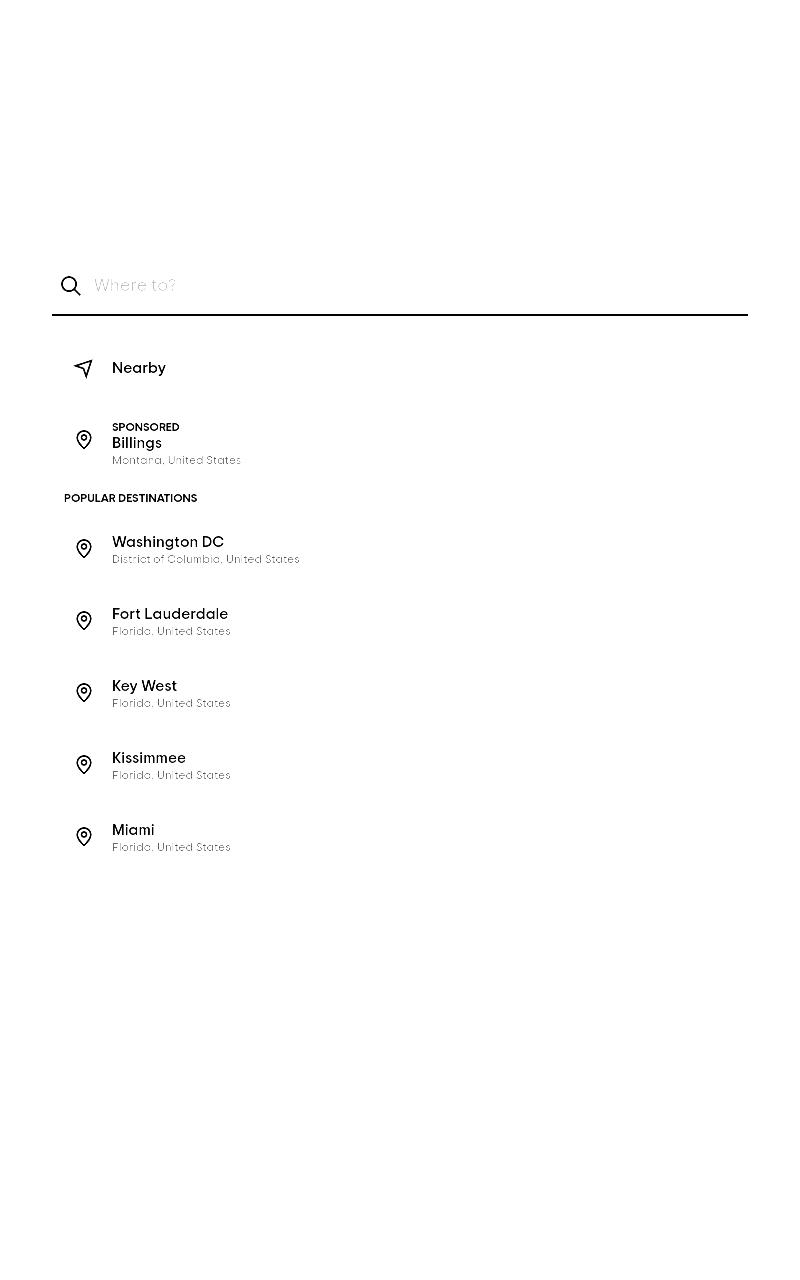Select Washington DC destination
This screenshot has height=1280, width=800.
click(x=400, y=549)
